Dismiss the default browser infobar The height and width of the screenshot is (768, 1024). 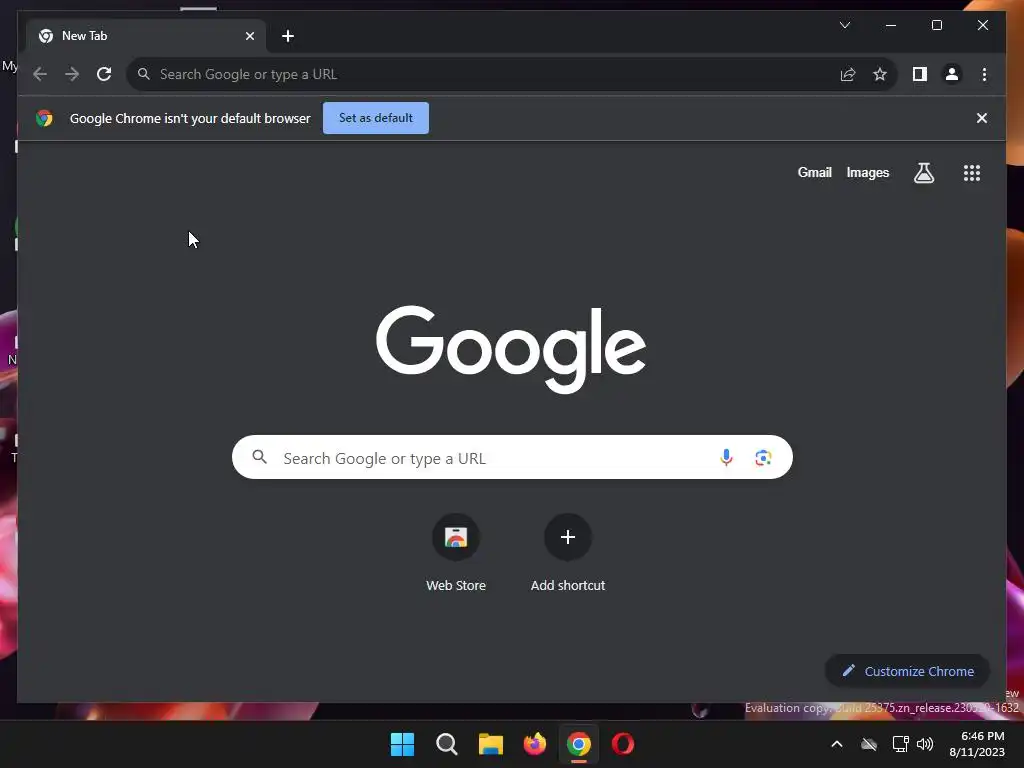click(981, 118)
